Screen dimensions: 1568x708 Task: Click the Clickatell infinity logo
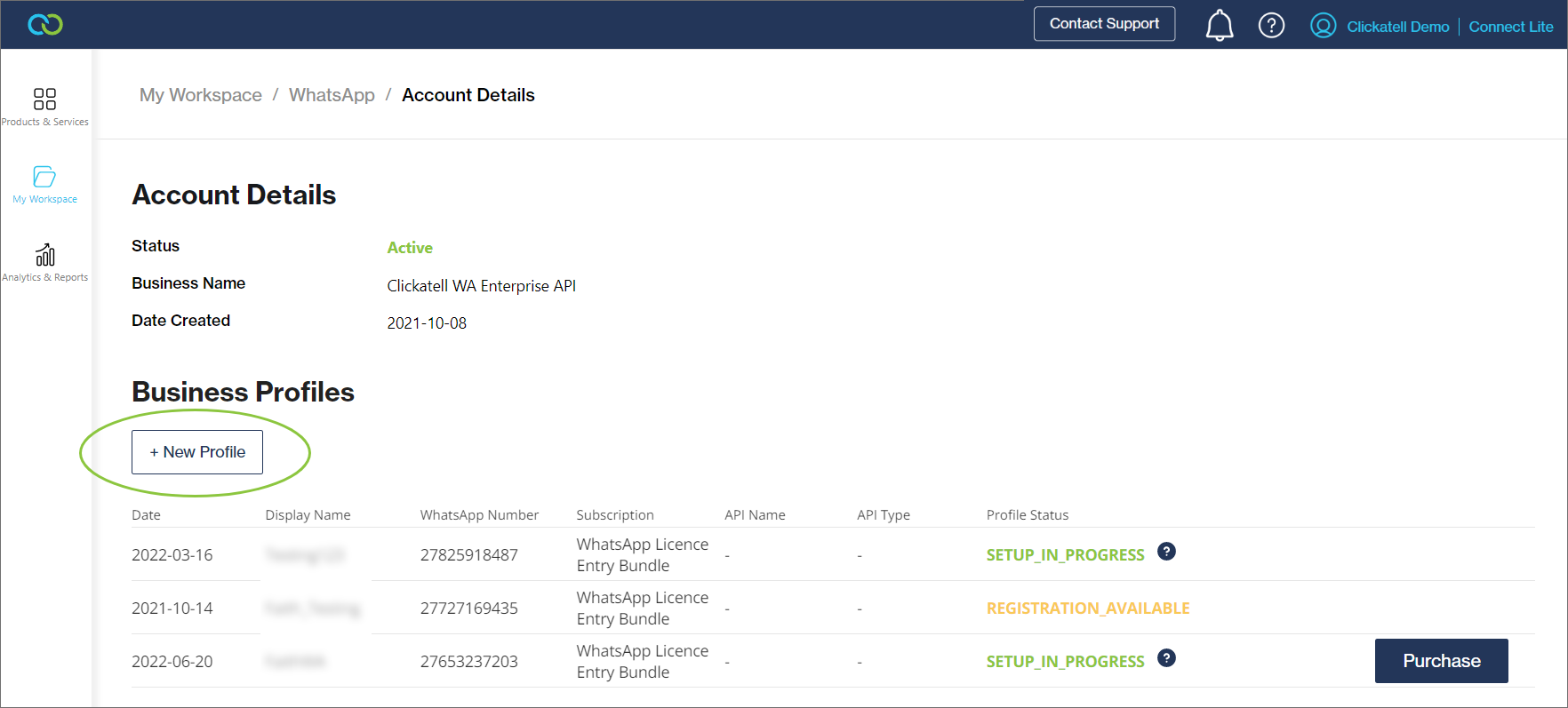[x=45, y=25]
